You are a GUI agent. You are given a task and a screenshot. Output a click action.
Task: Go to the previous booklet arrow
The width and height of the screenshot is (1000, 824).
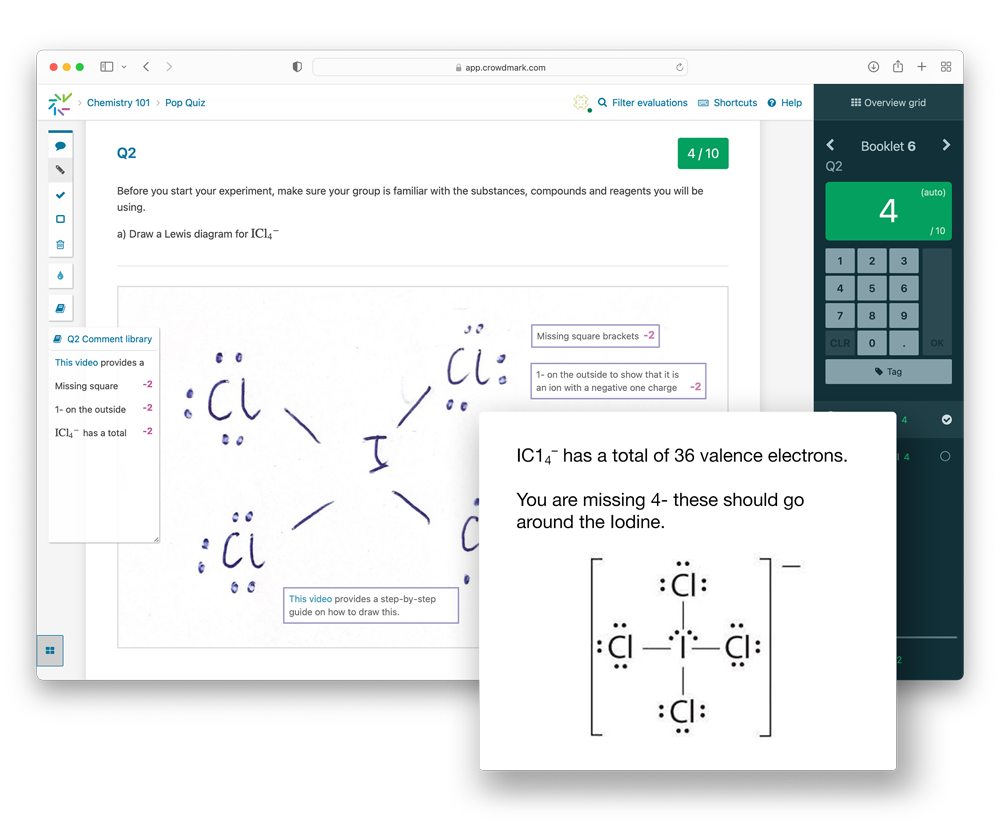coord(830,146)
